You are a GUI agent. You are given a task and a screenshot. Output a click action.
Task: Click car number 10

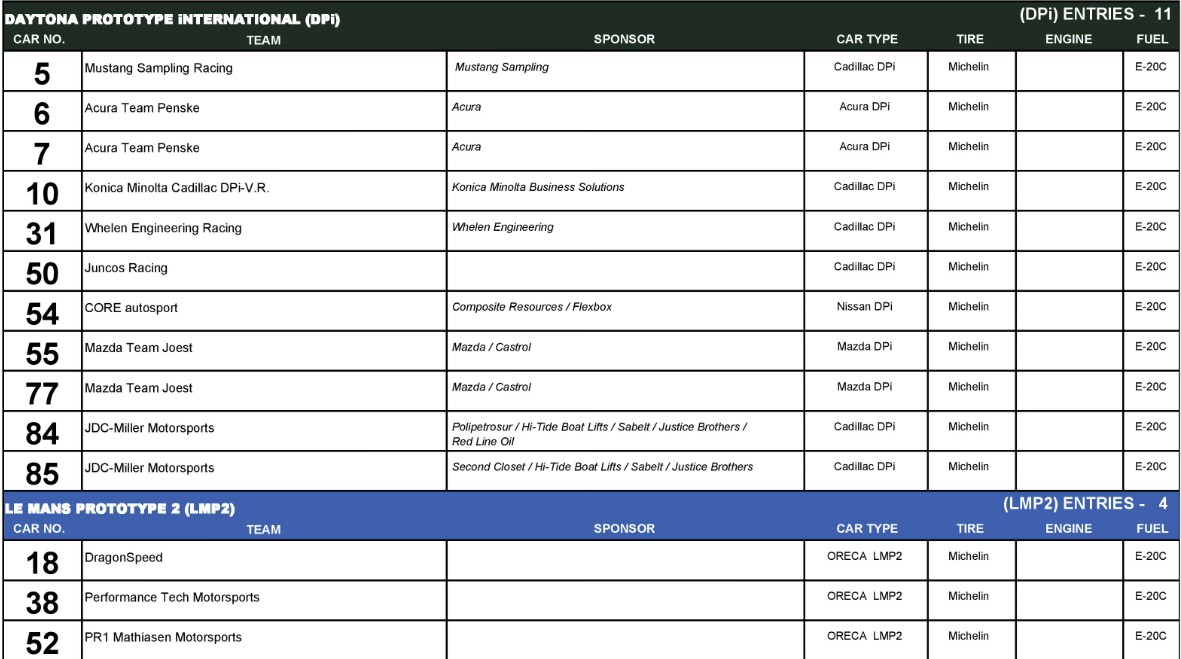coord(42,194)
